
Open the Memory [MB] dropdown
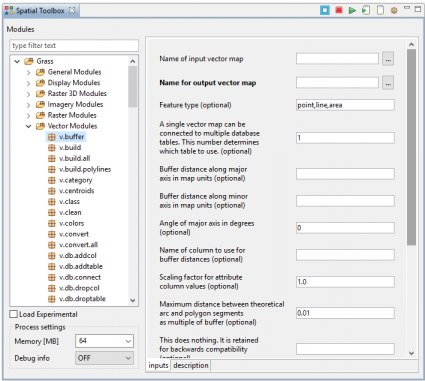point(104,341)
